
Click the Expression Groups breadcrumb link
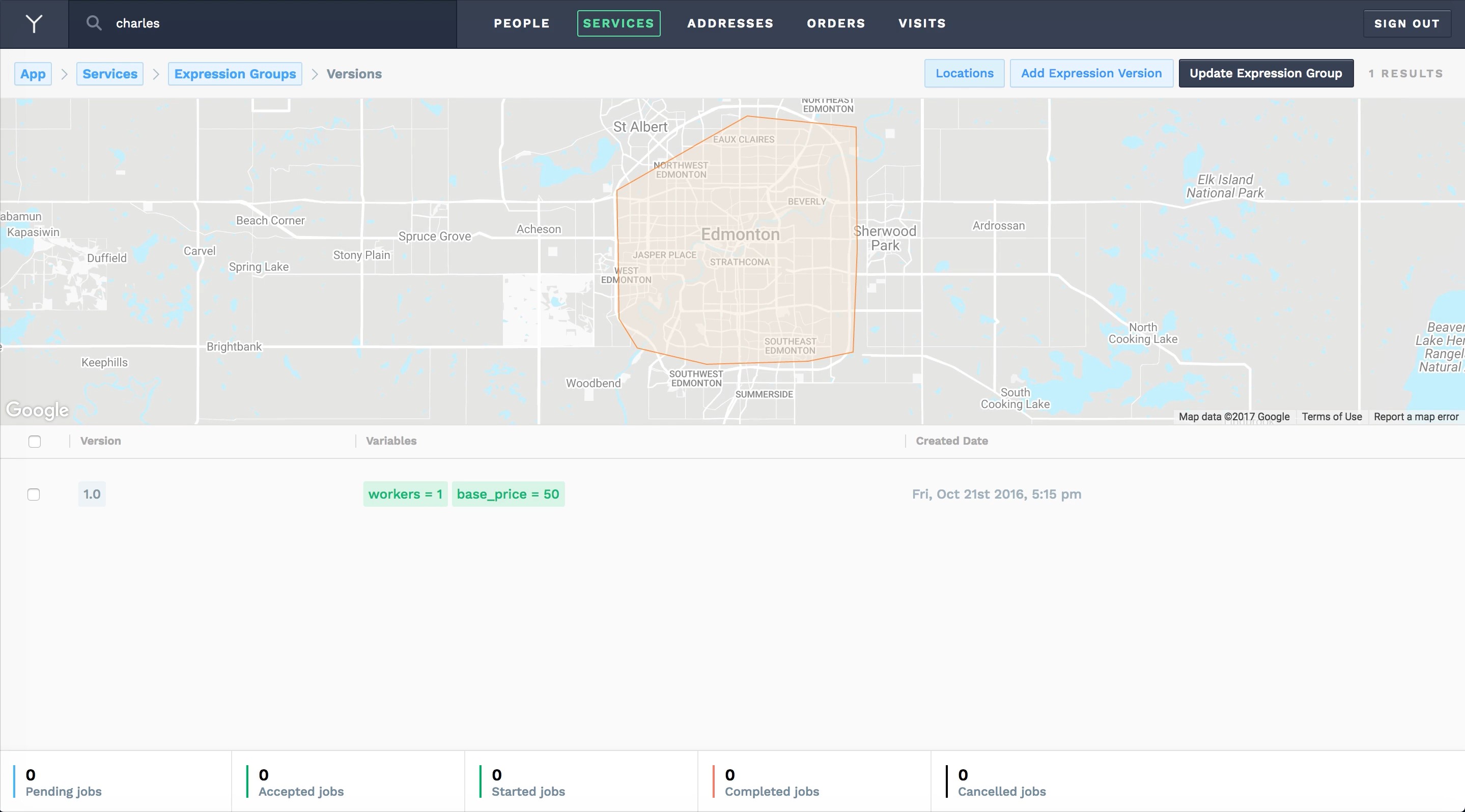[x=234, y=73]
